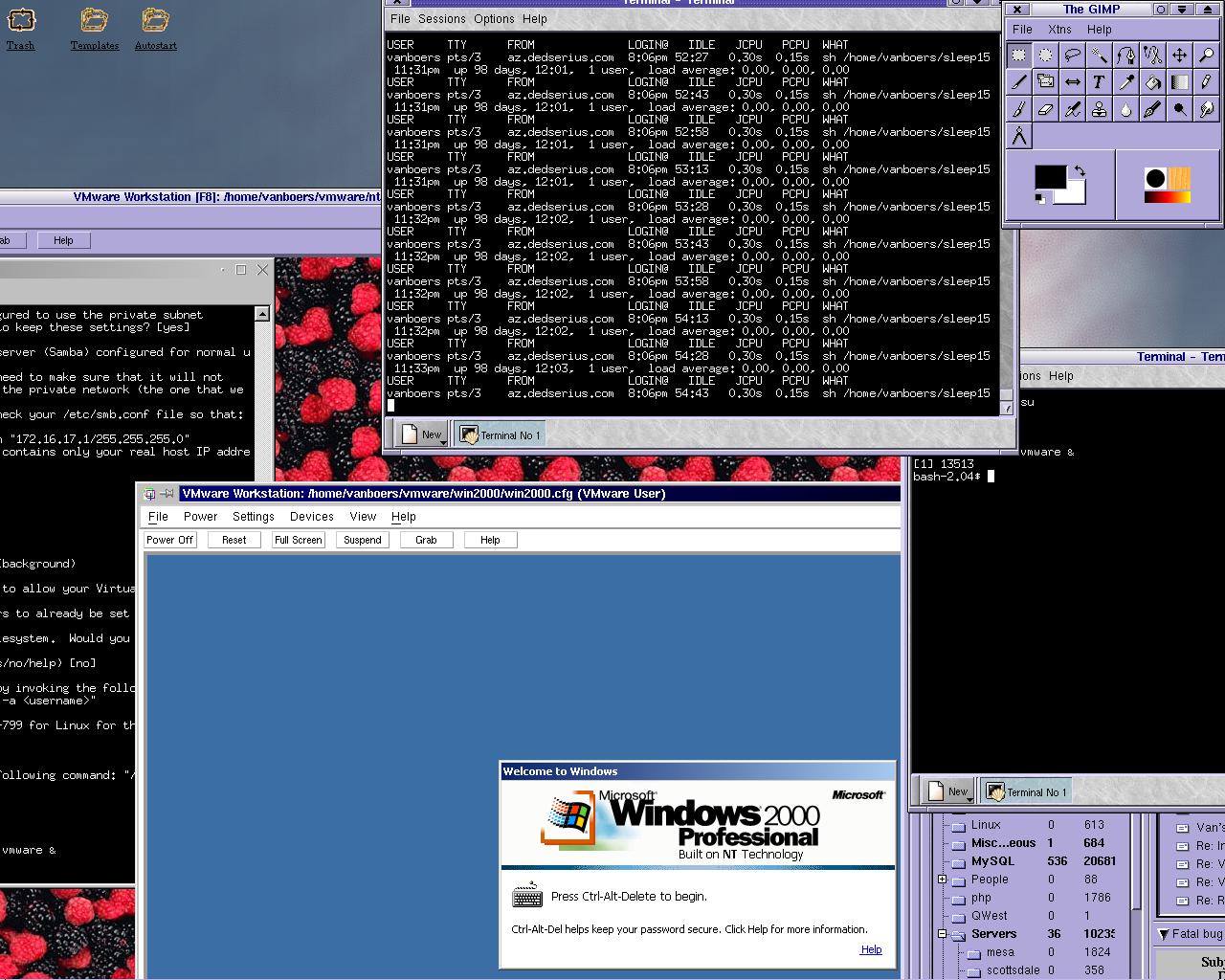Choose the Fuzzy Select magic wand

1100,56
